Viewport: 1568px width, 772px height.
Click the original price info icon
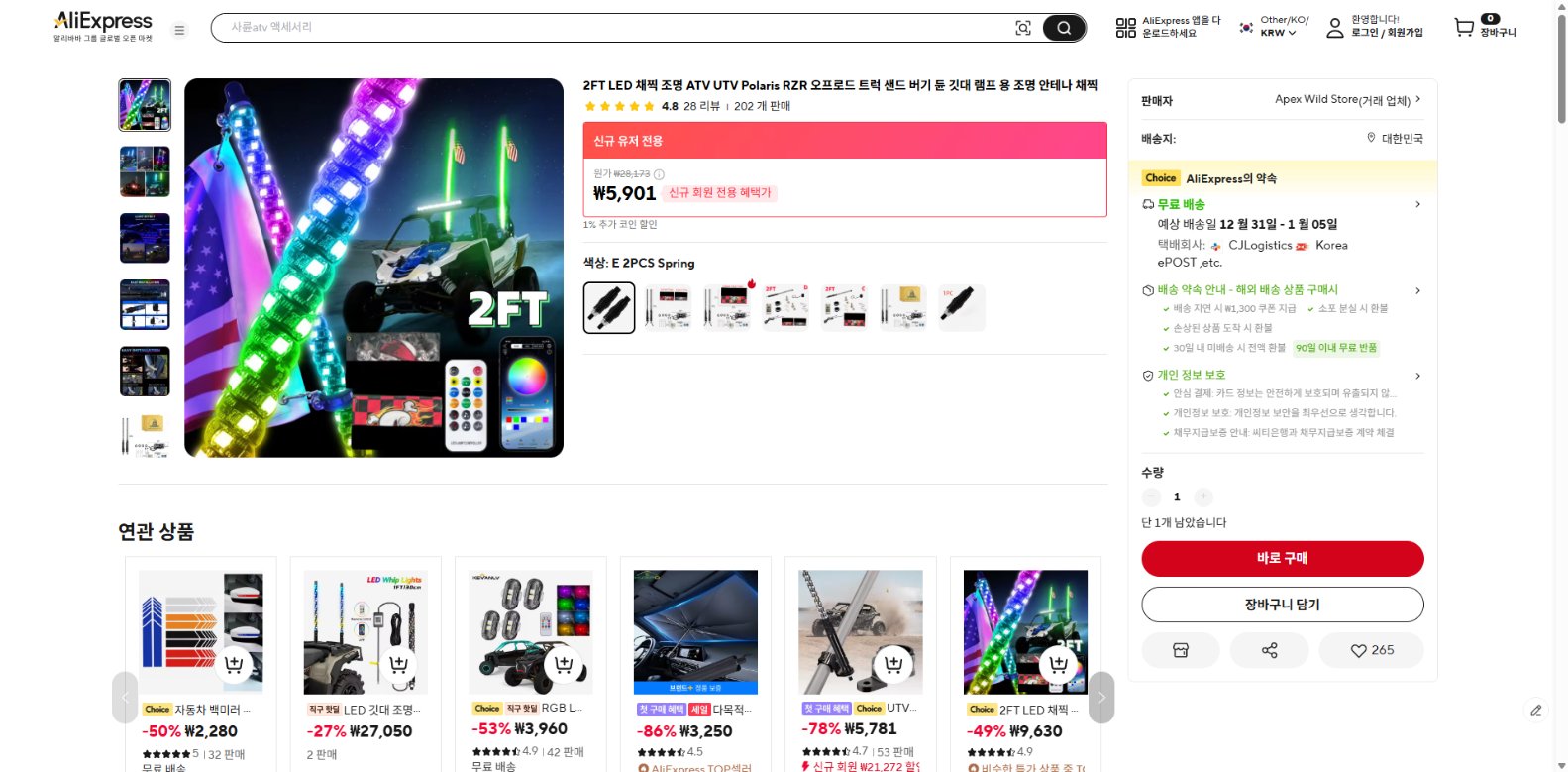coord(659,174)
